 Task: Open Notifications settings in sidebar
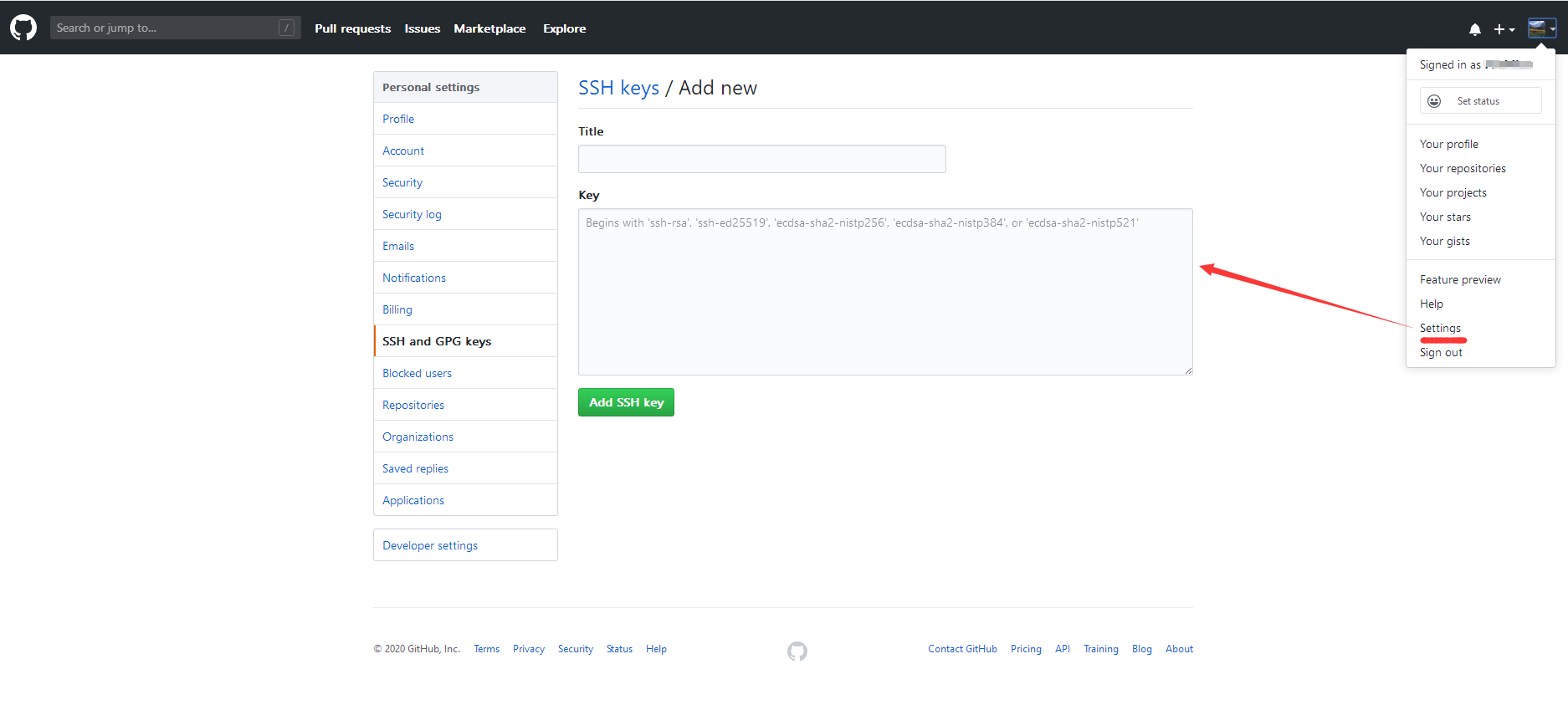point(465,278)
